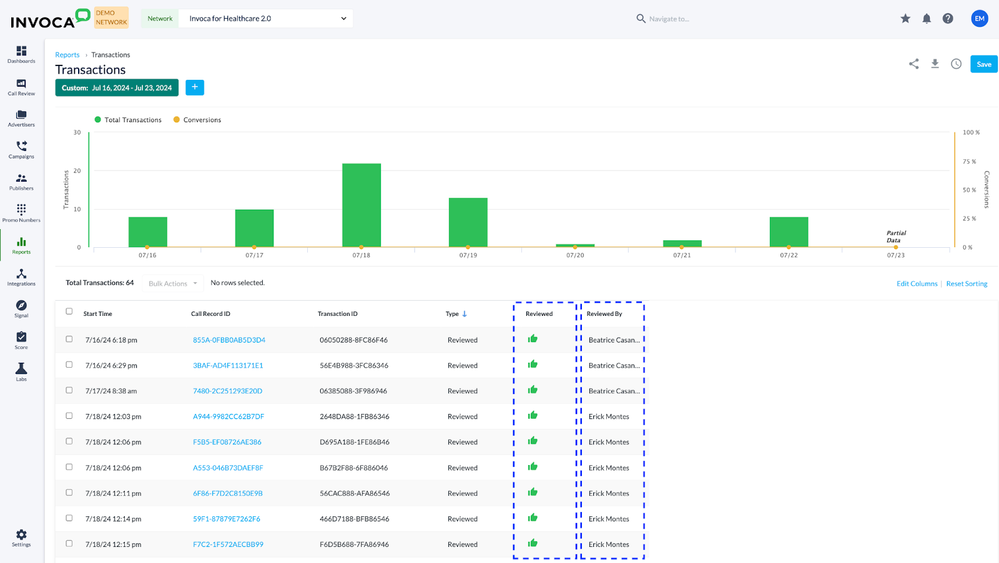Screen dimensions: 999x563
Task: Open network dropdown Invoca for Healthcare 2.0
Action: pyautogui.click(x=266, y=18)
